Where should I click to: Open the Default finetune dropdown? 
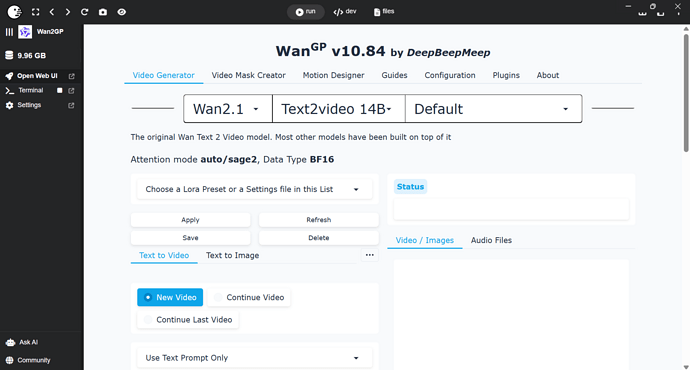(x=493, y=109)
